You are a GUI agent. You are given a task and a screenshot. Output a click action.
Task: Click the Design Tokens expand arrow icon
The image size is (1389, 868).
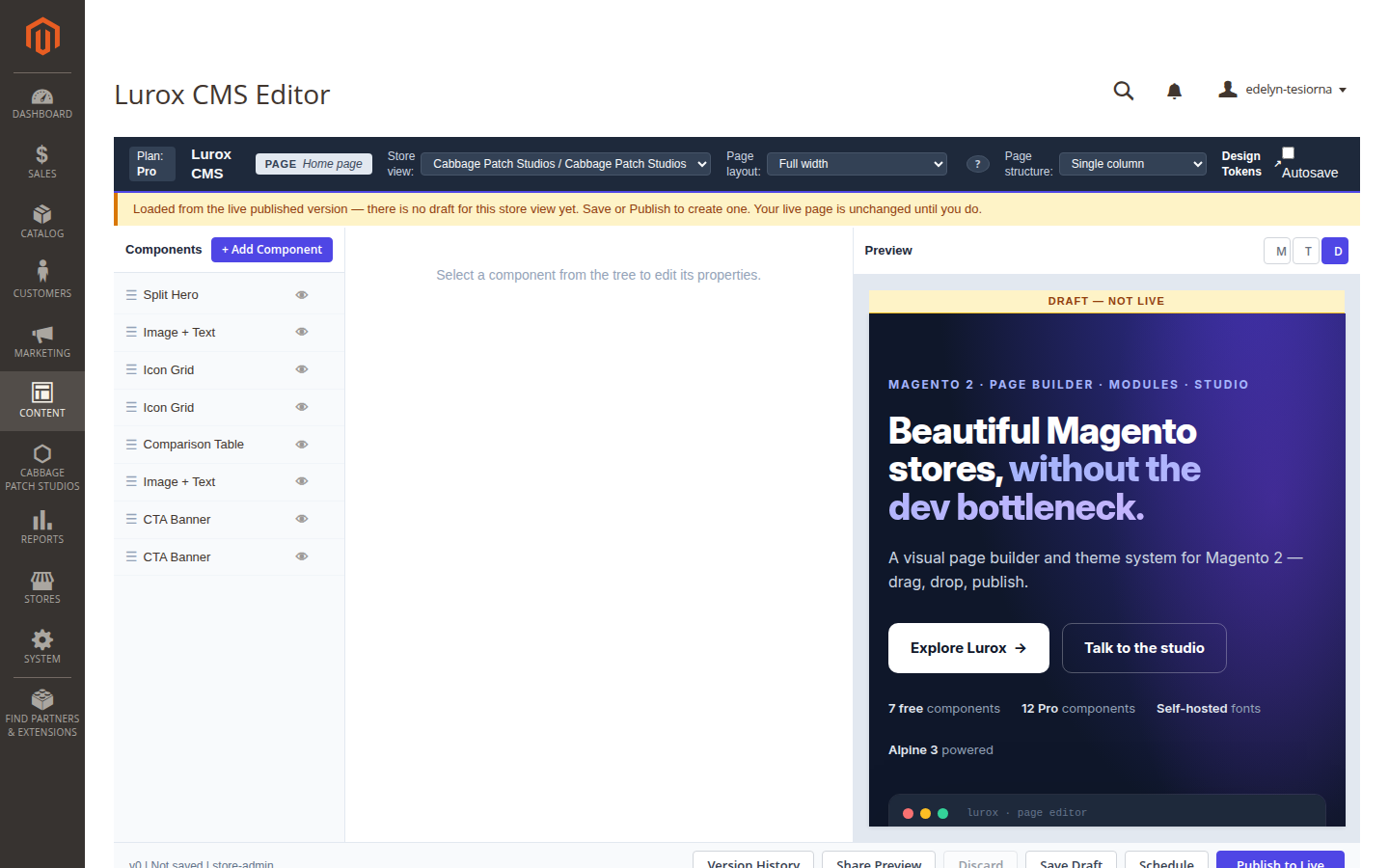tap(1278, 163)
